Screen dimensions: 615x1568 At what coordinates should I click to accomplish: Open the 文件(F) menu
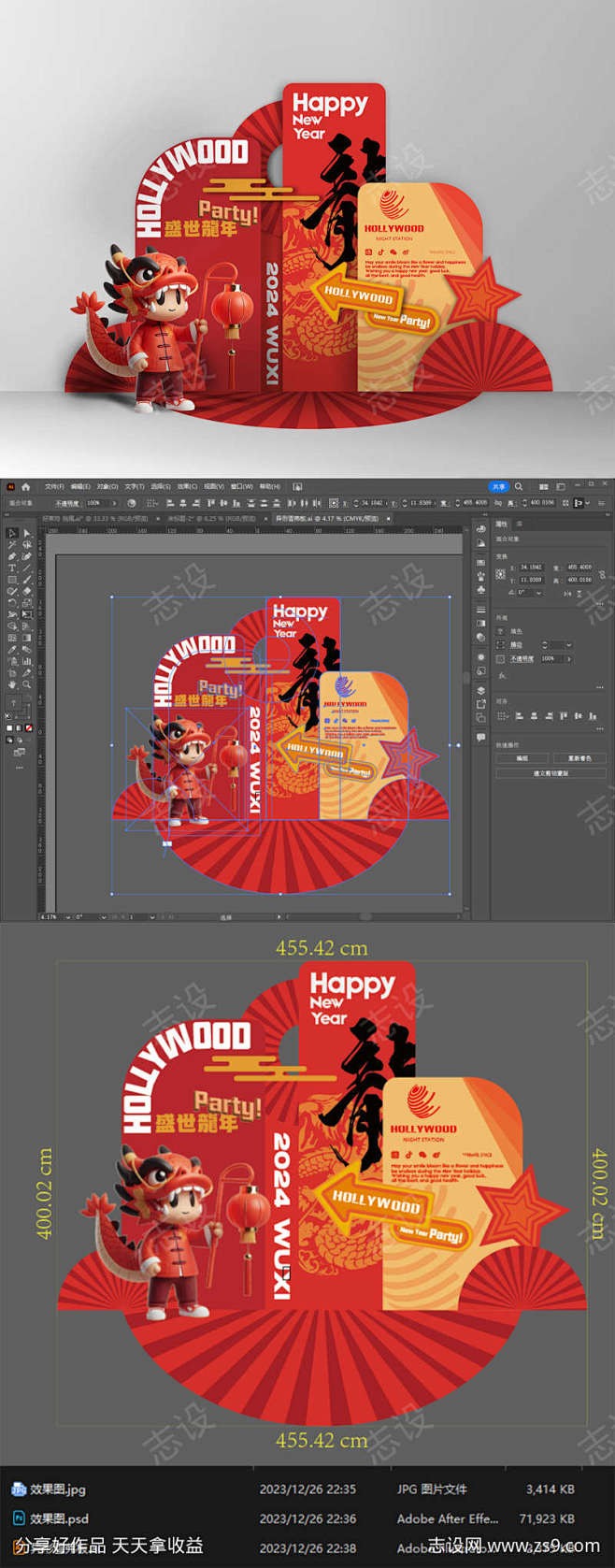point(54,486)
